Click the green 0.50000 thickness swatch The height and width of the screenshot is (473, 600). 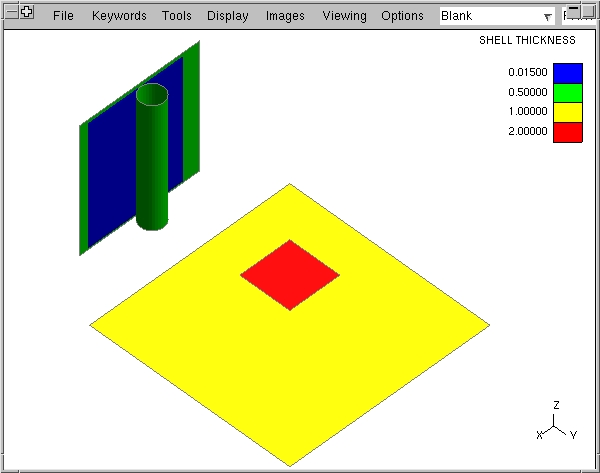[x=568, y=92]
